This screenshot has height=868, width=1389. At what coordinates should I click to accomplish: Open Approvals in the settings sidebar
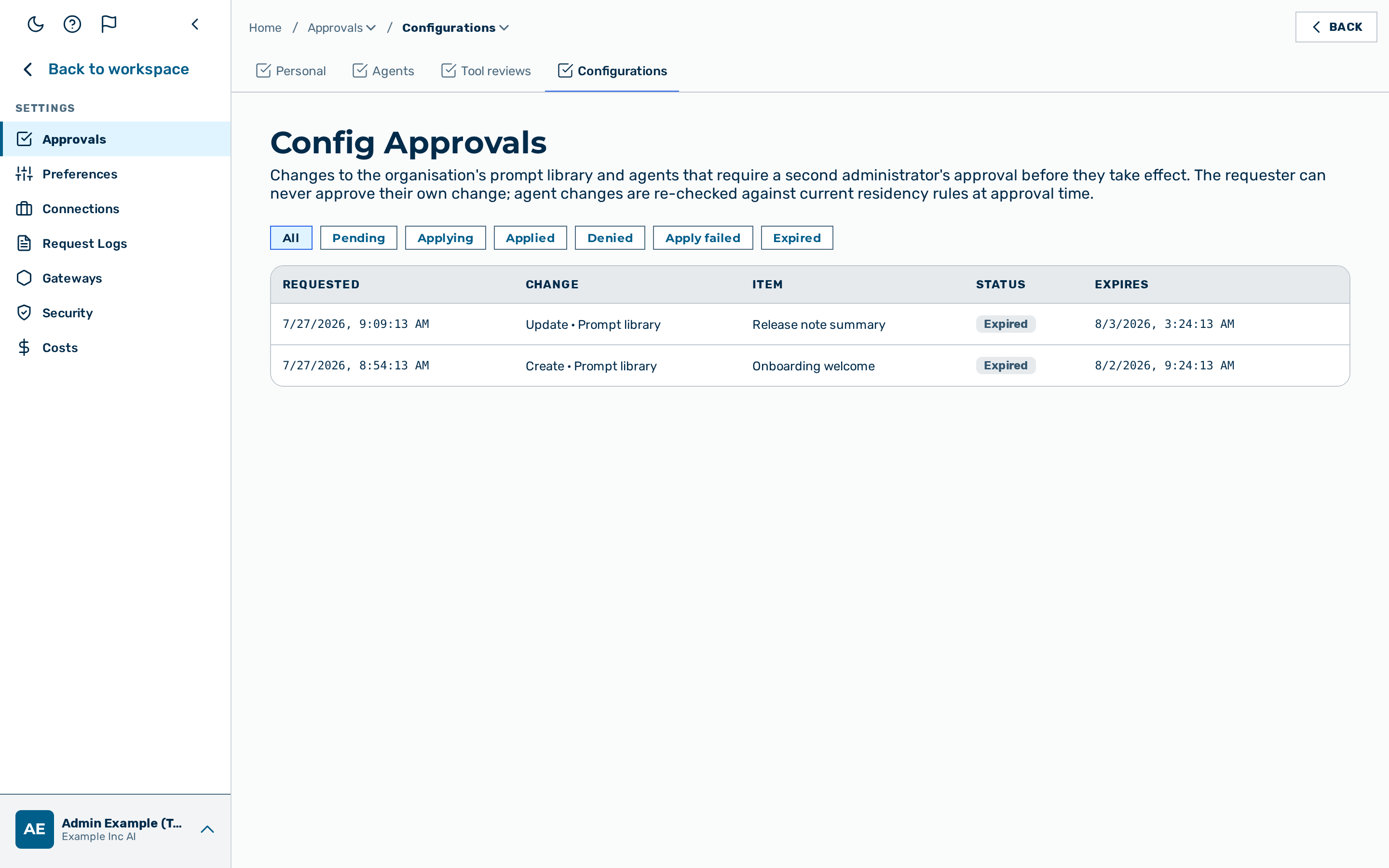(x=115, y=139)
